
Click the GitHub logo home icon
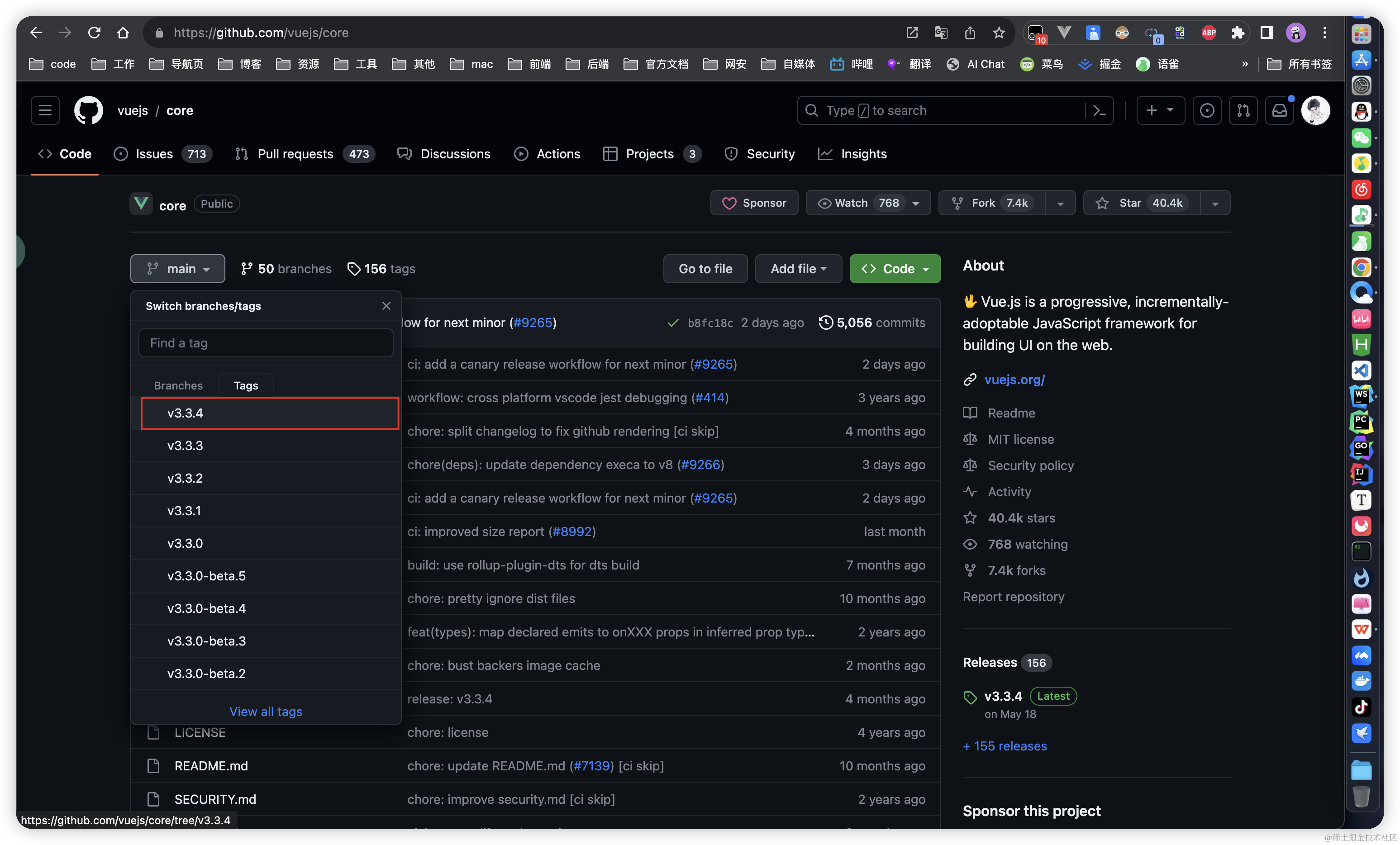point(89,110)
